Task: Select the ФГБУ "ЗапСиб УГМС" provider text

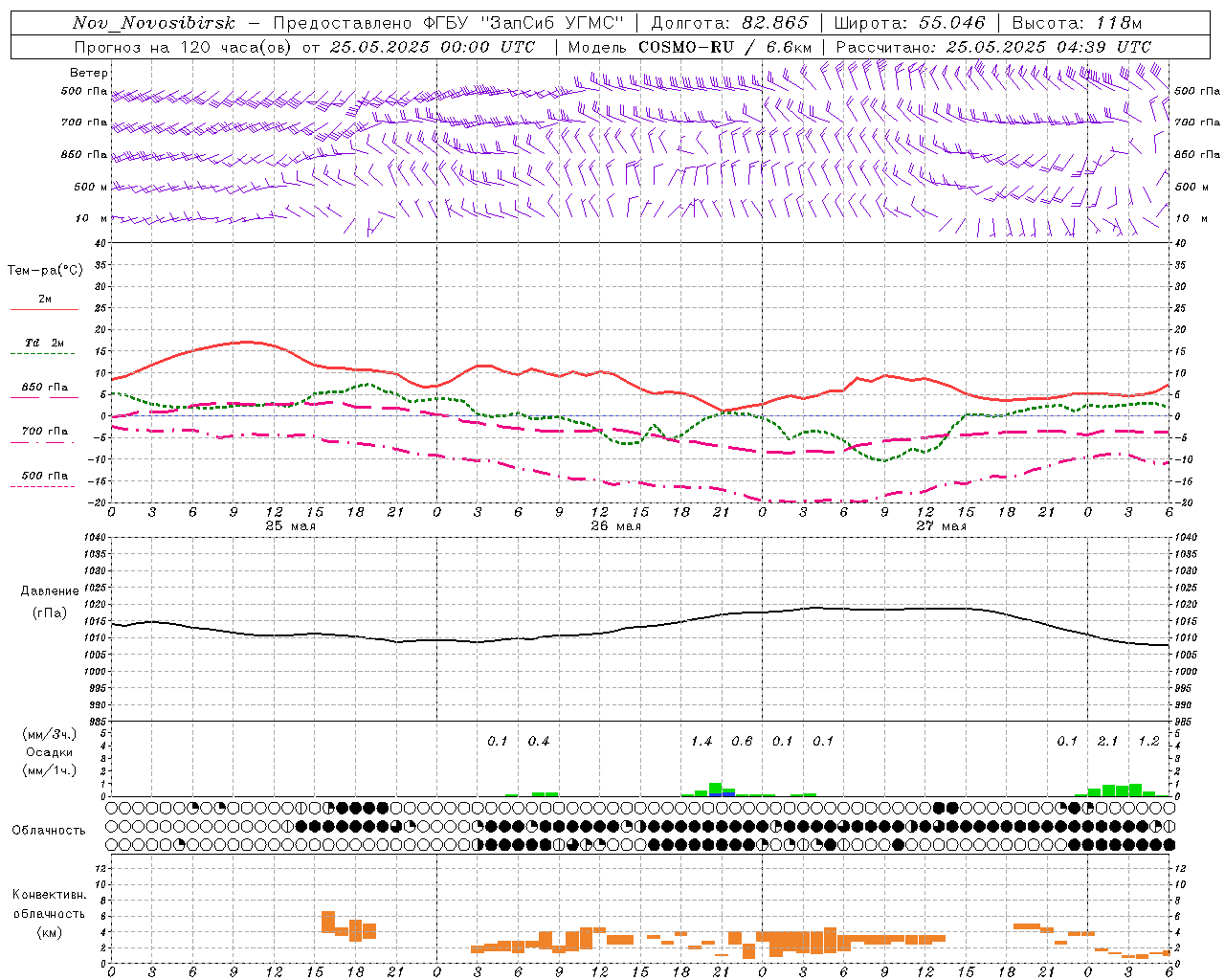Action: tap(523, 23)
